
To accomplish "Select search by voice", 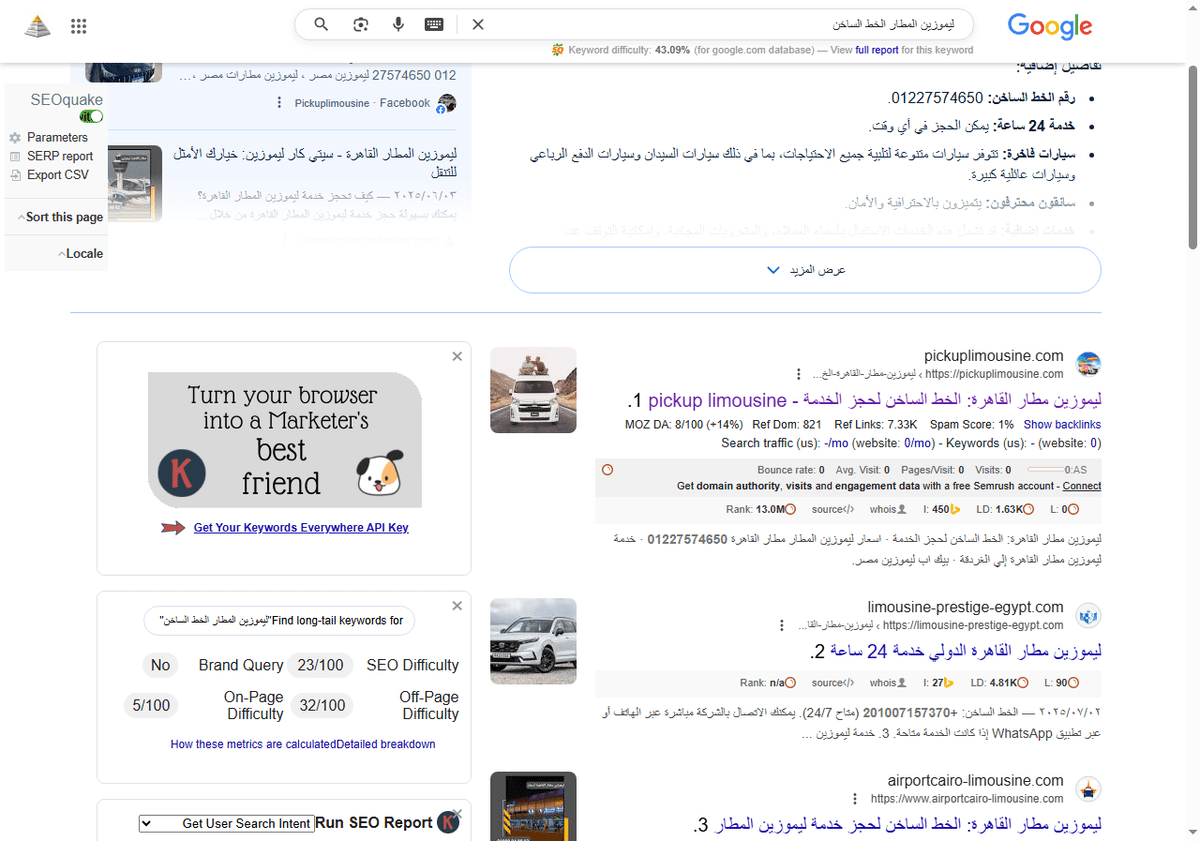I will click(398, 24).
